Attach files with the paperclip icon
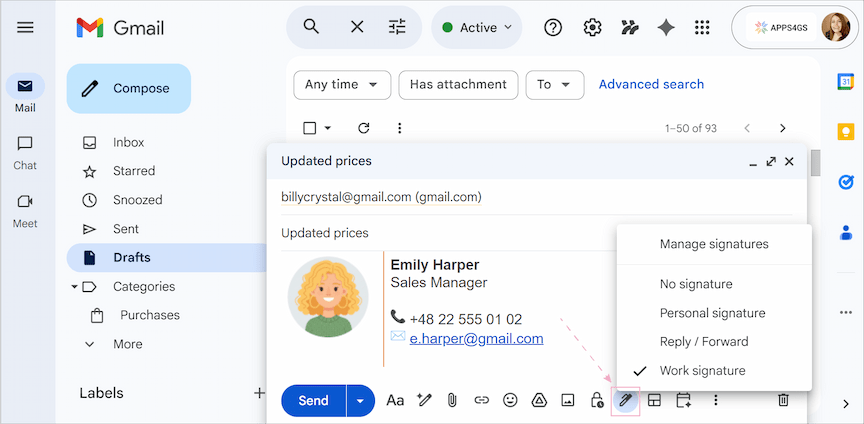Viewport: 864px width, 424px height. click(452, 401)
